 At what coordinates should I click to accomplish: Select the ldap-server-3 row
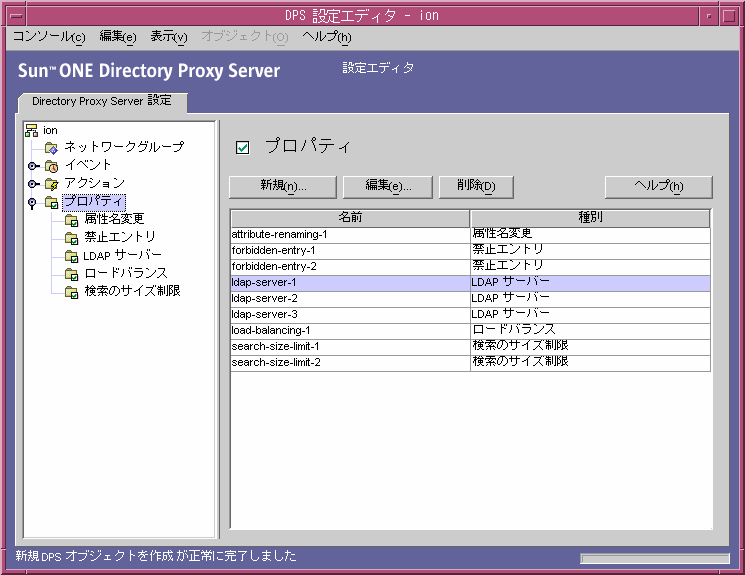[470, 315]
